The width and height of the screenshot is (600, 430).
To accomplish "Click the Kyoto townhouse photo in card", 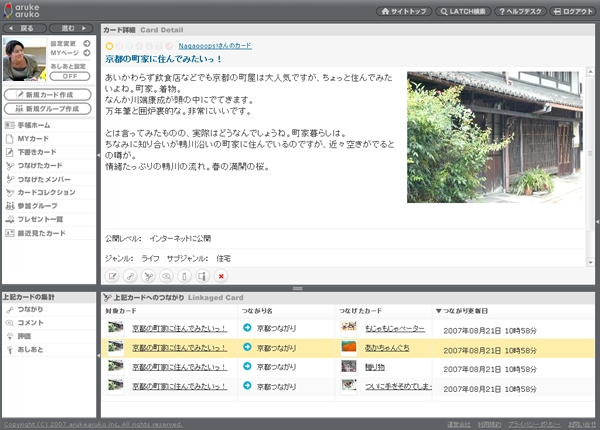I will (x=495, y=137).
